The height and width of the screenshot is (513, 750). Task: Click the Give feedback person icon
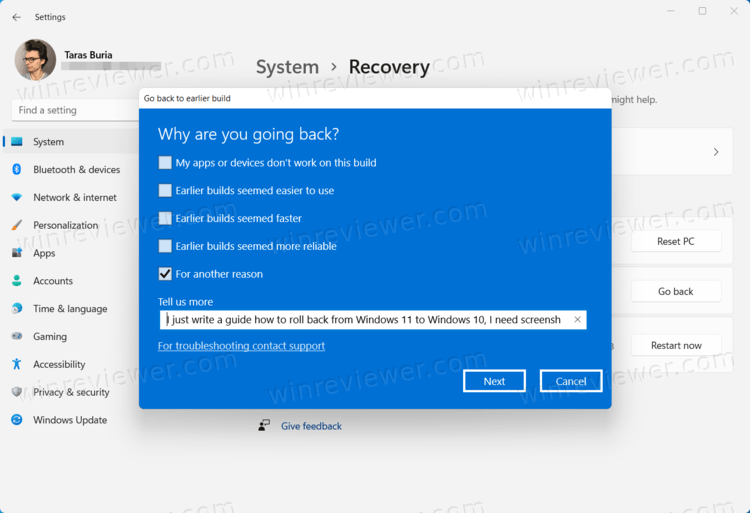264,426
